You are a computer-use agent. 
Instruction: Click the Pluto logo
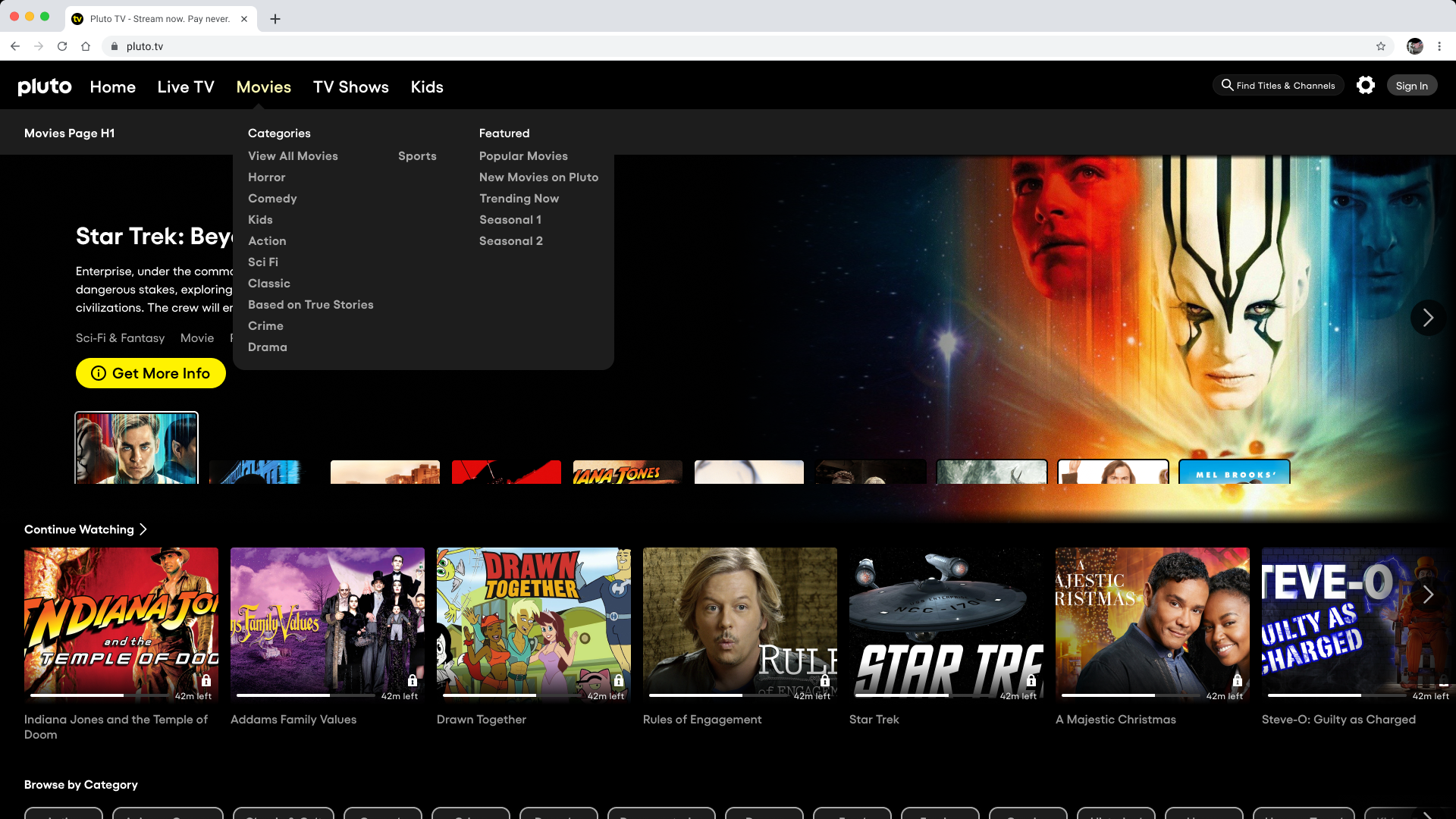[x=45, y=86]
